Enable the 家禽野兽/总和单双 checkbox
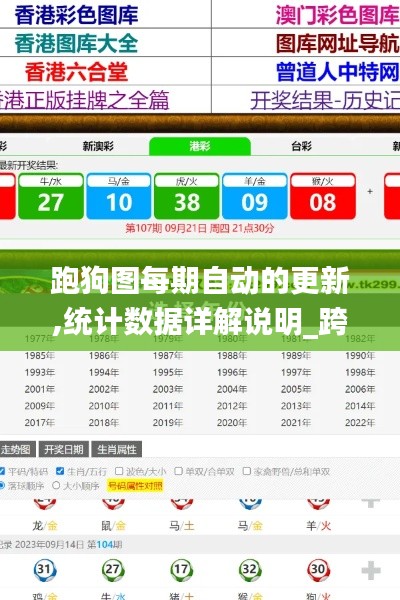 click(247, 471)
